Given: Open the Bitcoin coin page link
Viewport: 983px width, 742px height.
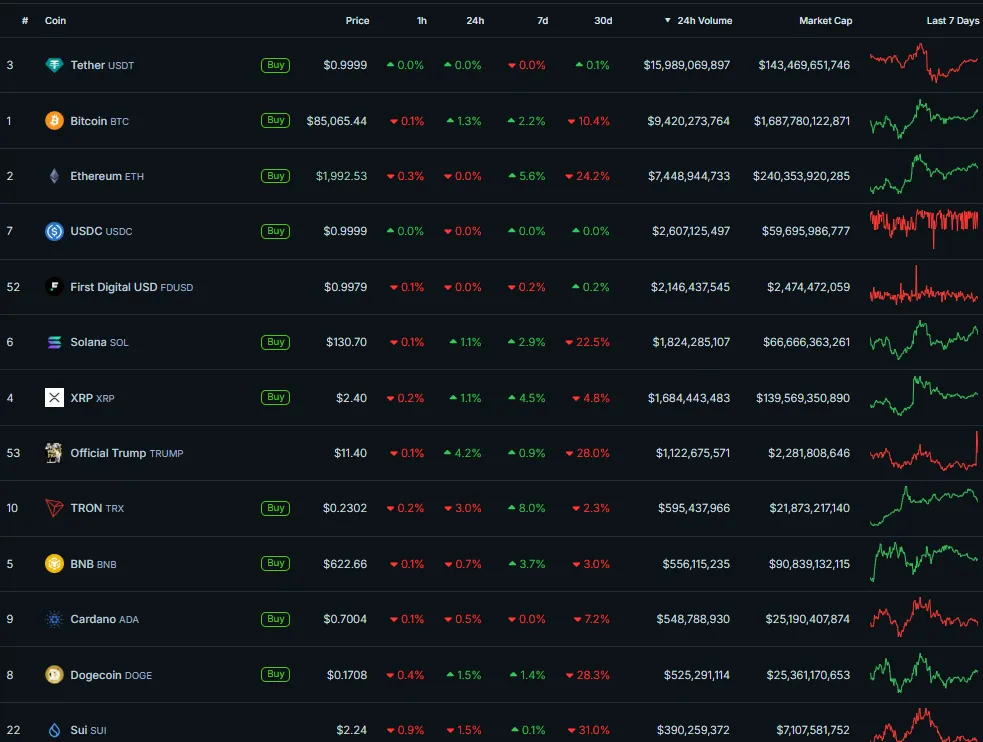Looking at the screenshot, I should pyautogui.click(x=100, y=120).
